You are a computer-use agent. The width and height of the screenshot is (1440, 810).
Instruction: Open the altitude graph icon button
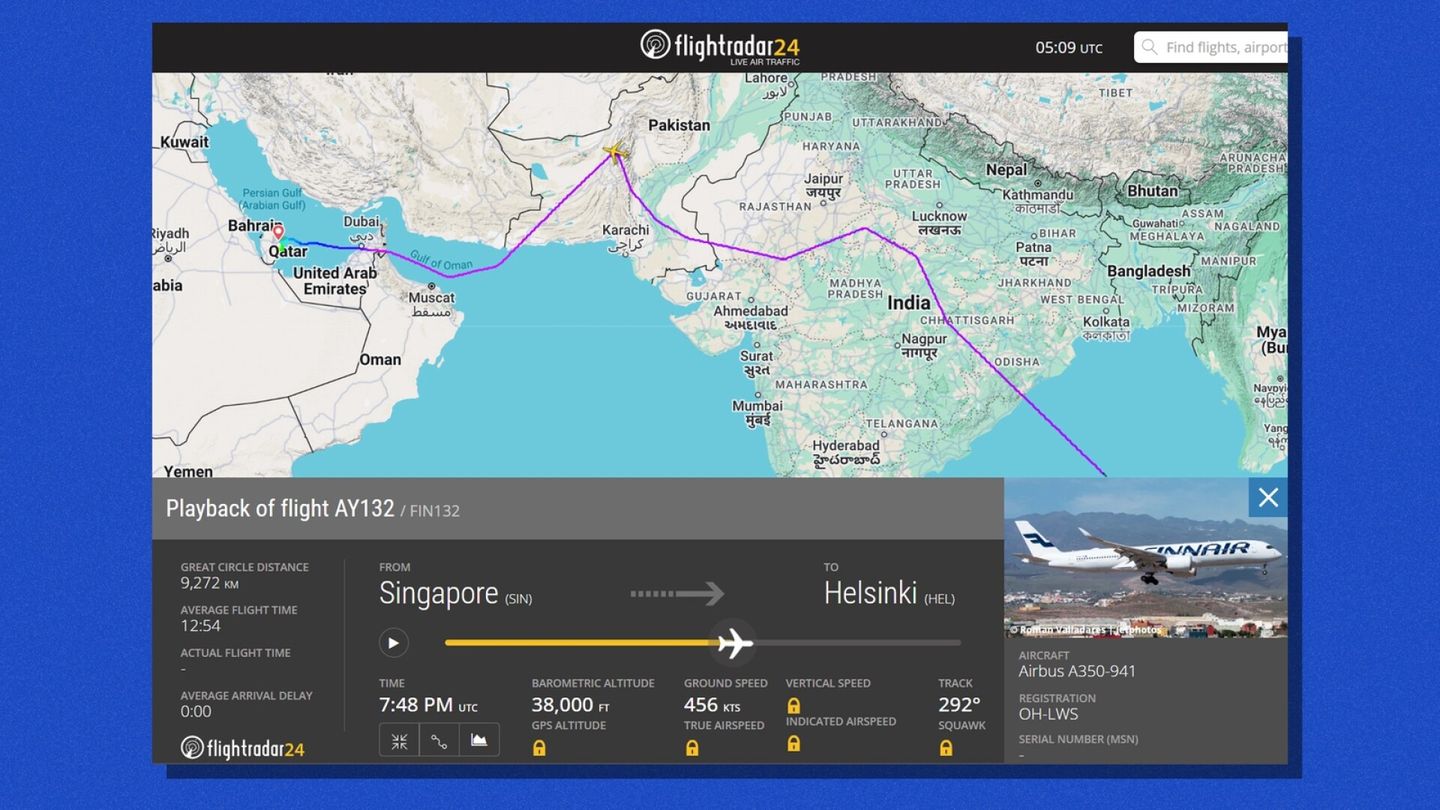(479, 741)
